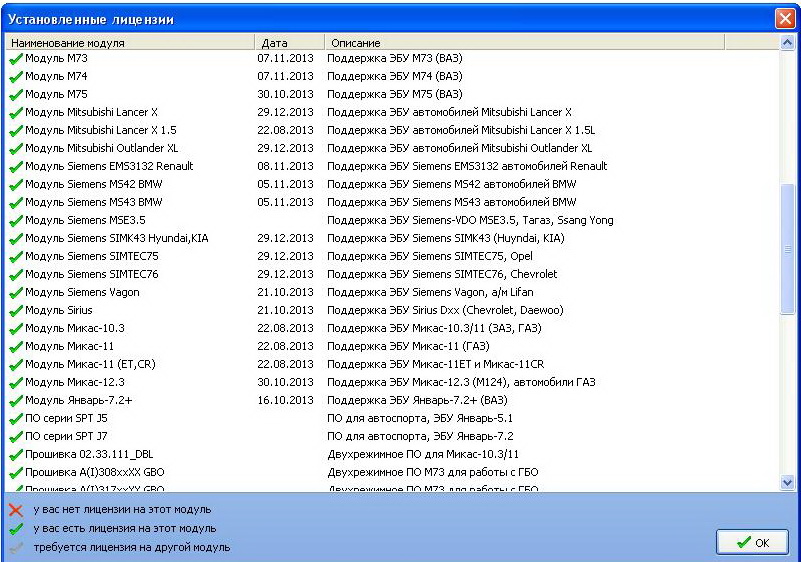Sort by Описание column header
This screenshot has height=562, width=801.
pos(525,42)
